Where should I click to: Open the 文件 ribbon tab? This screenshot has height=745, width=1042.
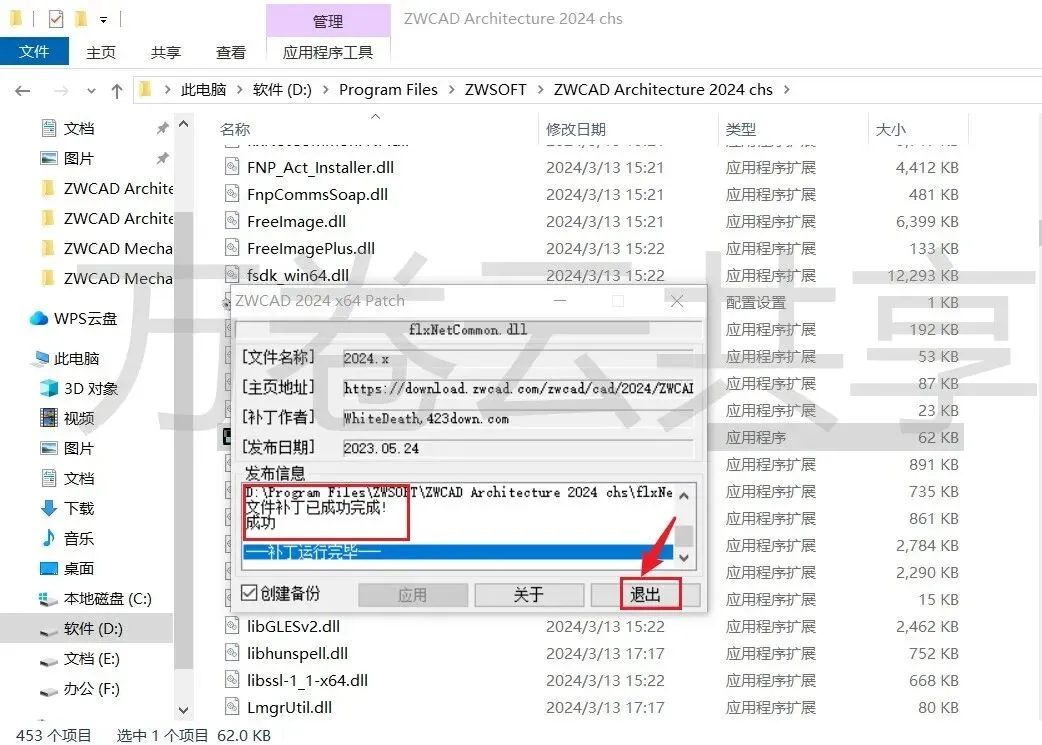pos(34,52)
